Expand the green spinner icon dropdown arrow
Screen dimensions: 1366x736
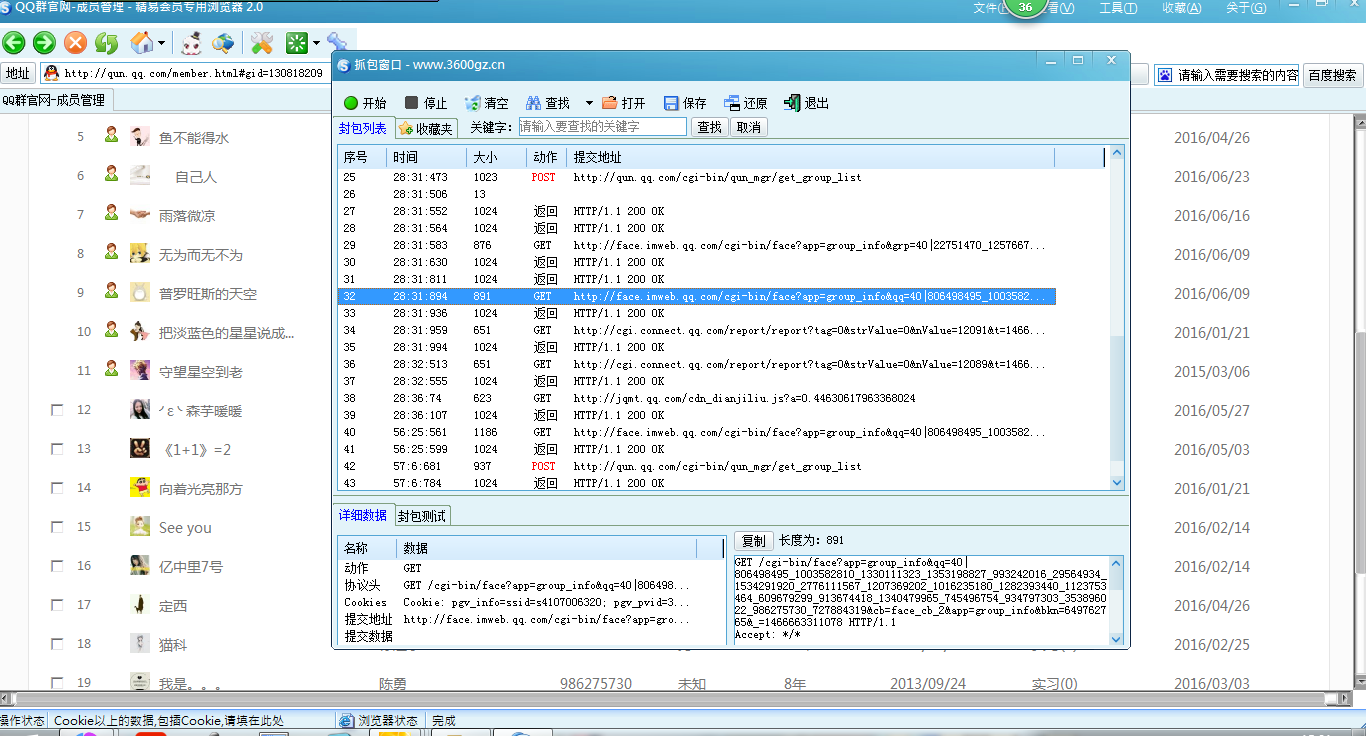316,43
